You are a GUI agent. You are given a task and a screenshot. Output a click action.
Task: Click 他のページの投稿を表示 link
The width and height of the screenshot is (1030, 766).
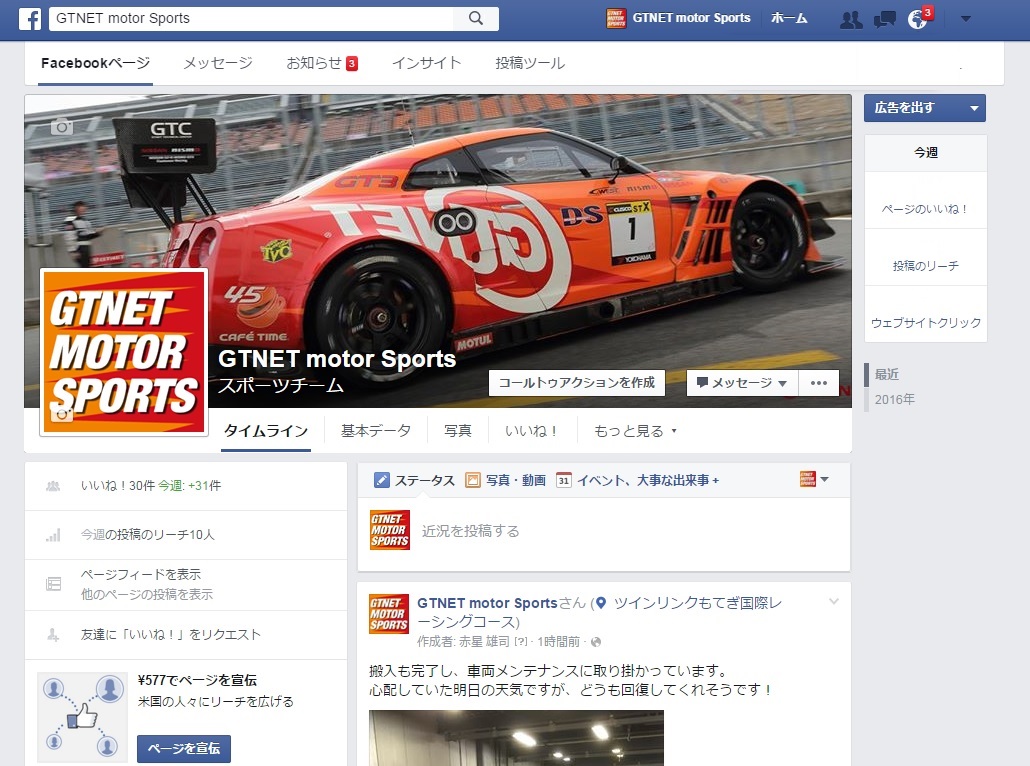(146, 595)
